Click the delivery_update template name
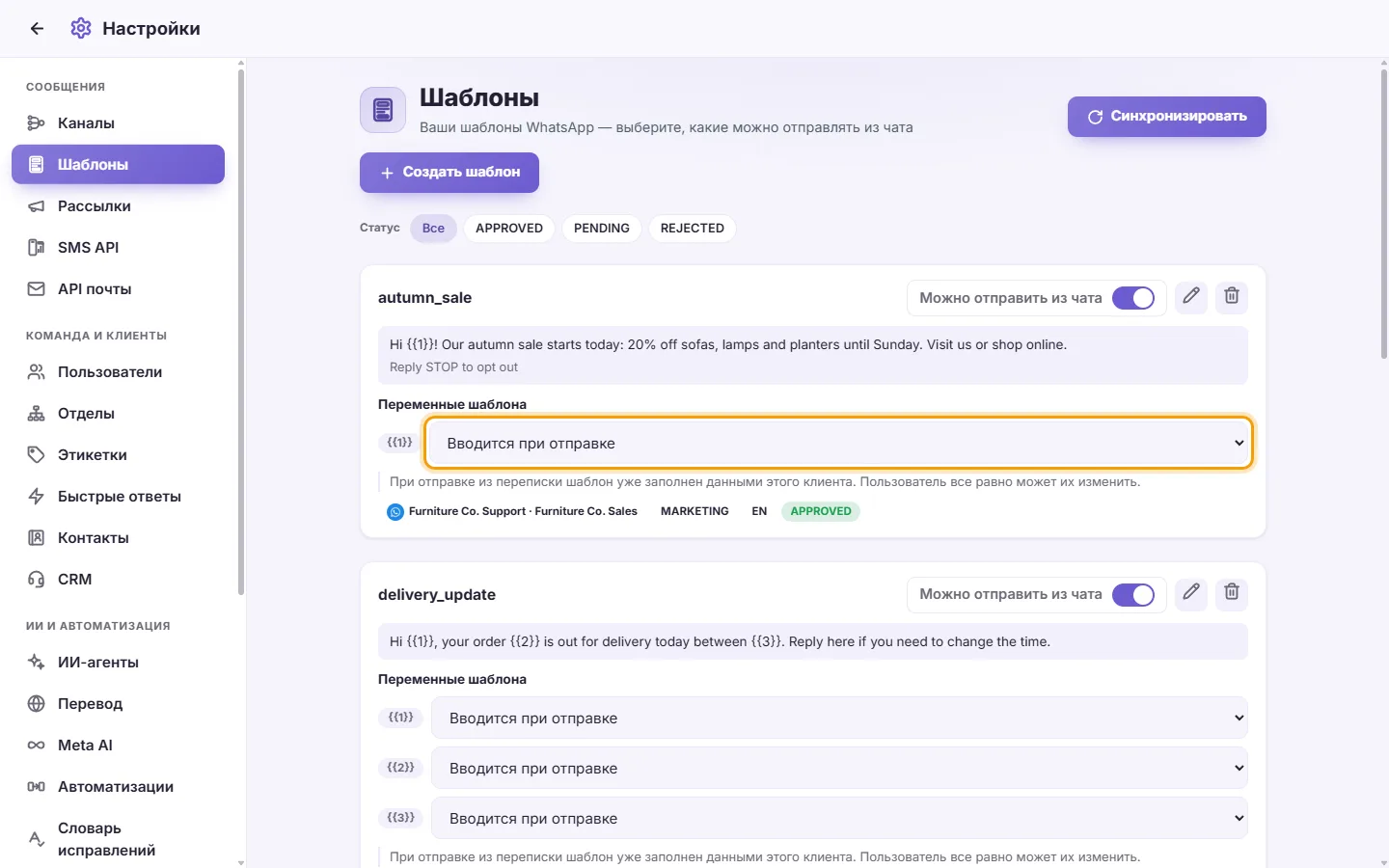1389x868 pixels. coord(437,595)
